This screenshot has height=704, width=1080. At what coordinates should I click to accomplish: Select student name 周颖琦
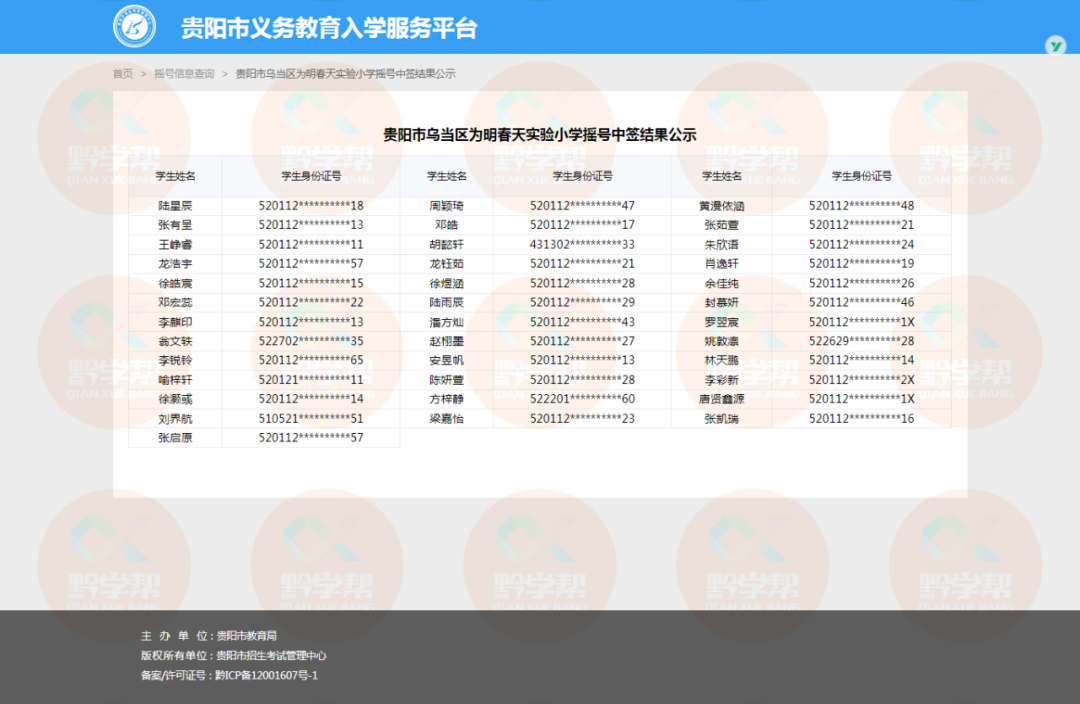point(446,205)
